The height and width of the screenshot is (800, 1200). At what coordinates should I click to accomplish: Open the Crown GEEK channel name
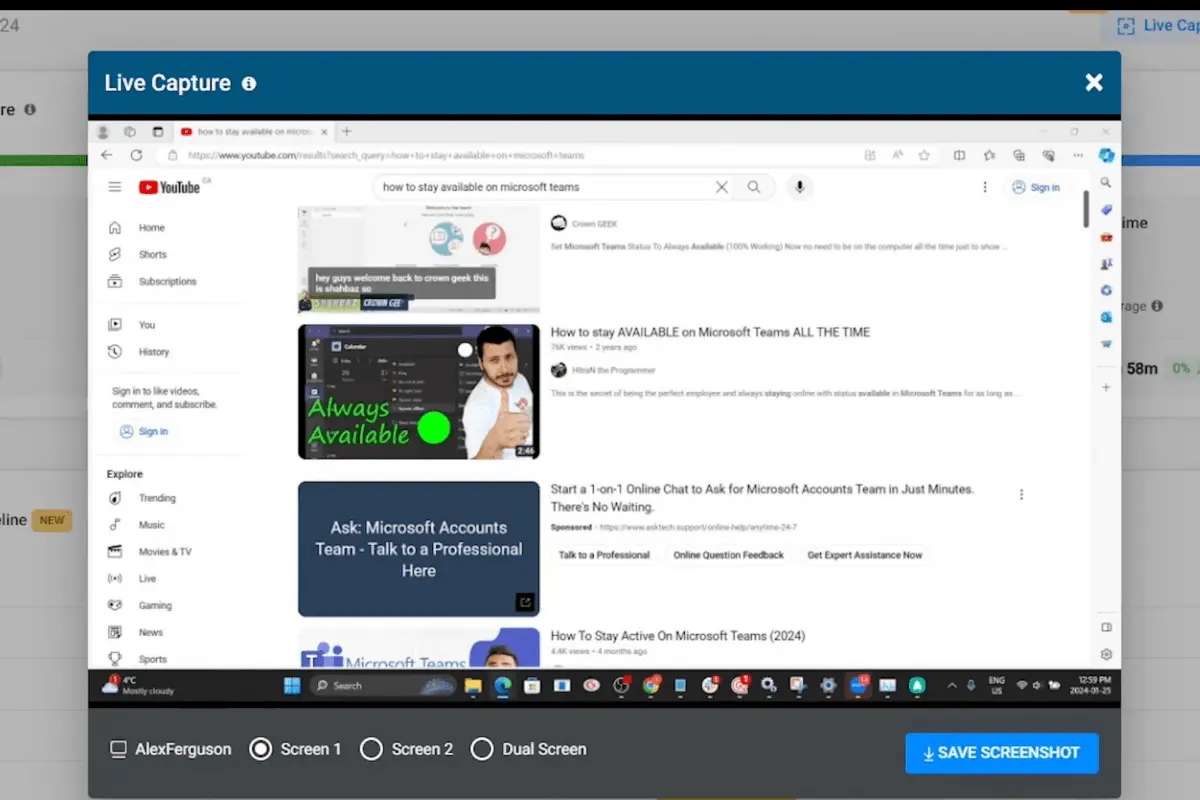click(594, 224)
